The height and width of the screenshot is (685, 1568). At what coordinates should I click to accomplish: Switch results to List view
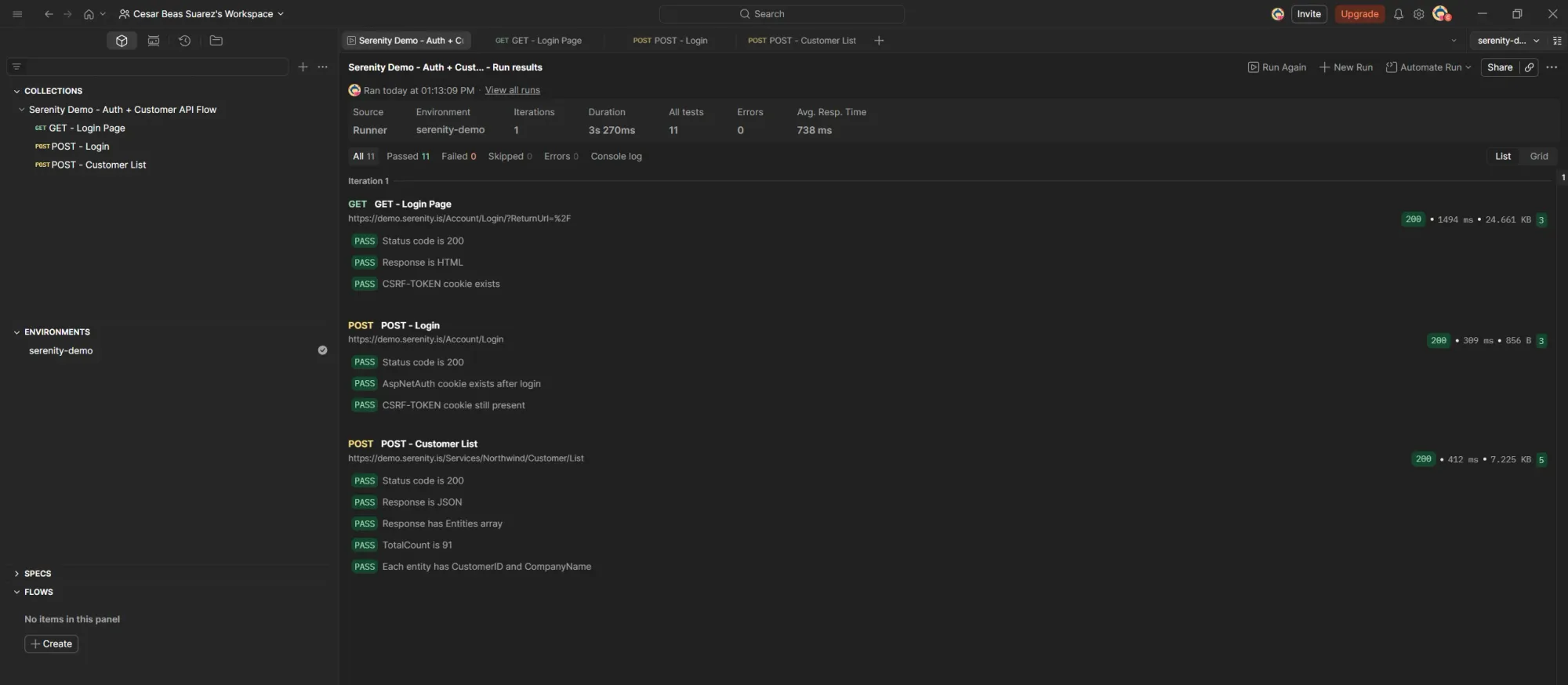click(1503, 156)
